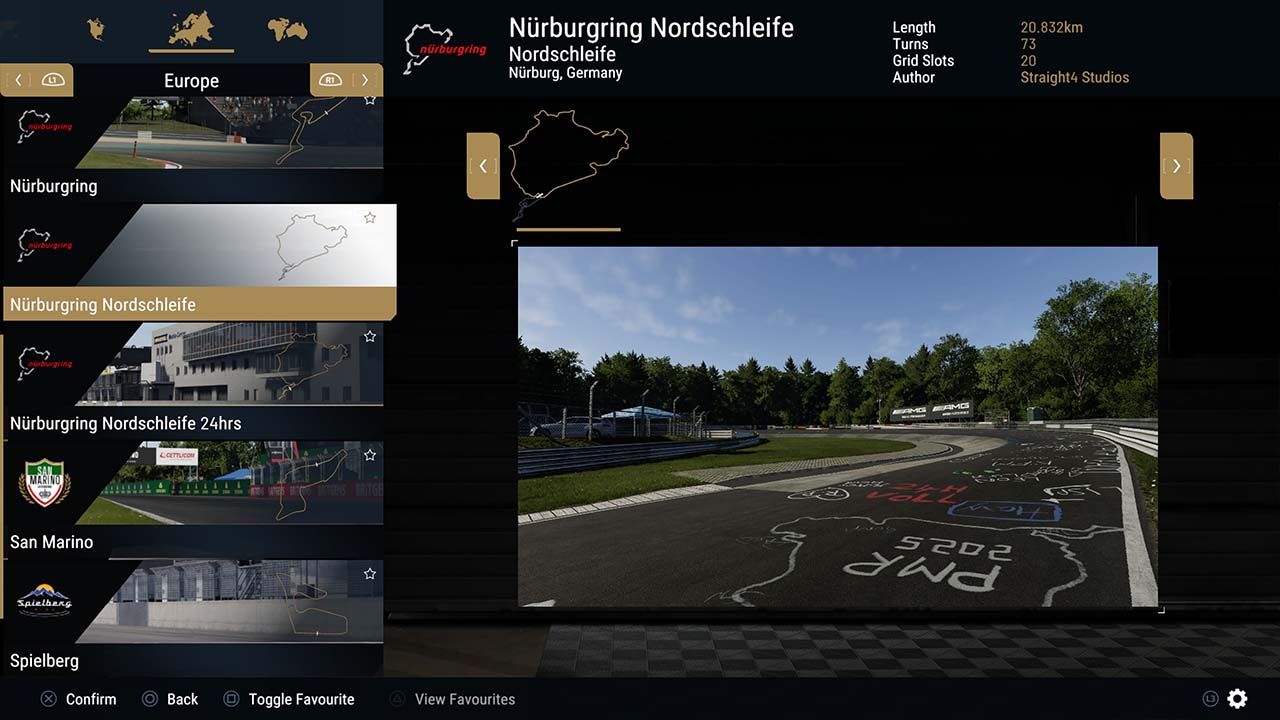Select the world map region icon

(x=287, y=30)
